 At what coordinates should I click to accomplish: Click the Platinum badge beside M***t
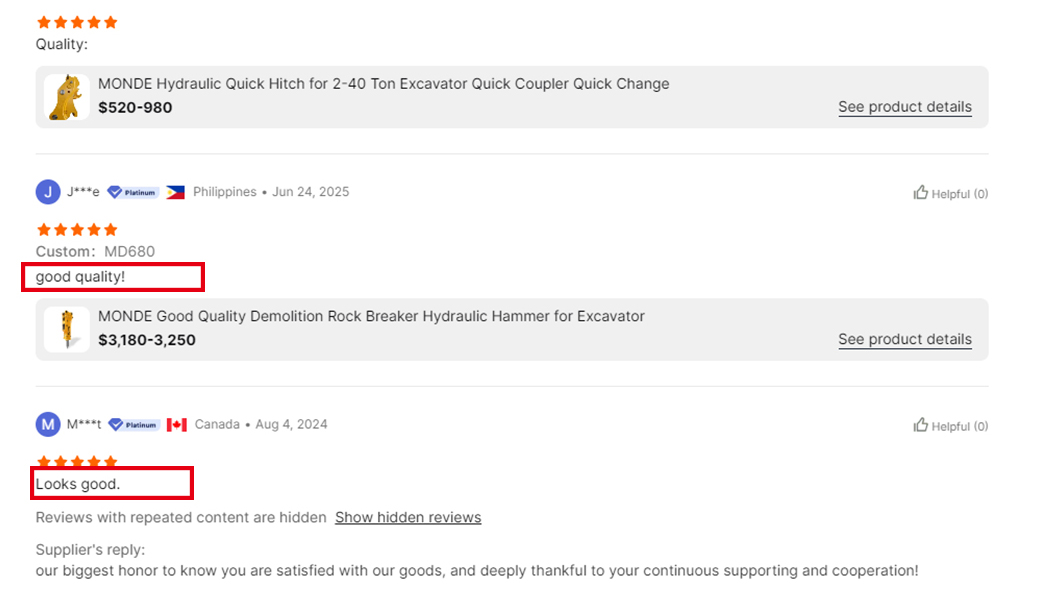134,424
